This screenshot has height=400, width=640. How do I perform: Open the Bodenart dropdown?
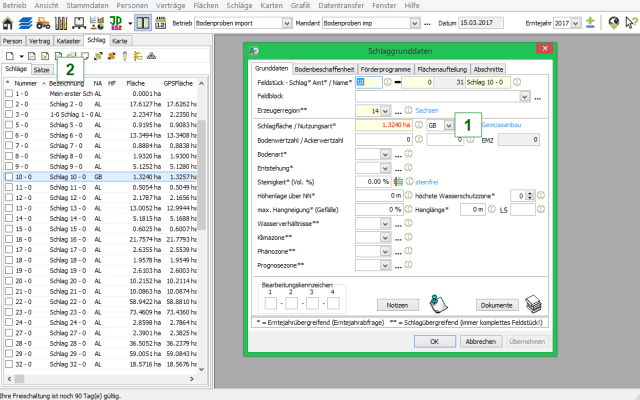tap(387, 154)
